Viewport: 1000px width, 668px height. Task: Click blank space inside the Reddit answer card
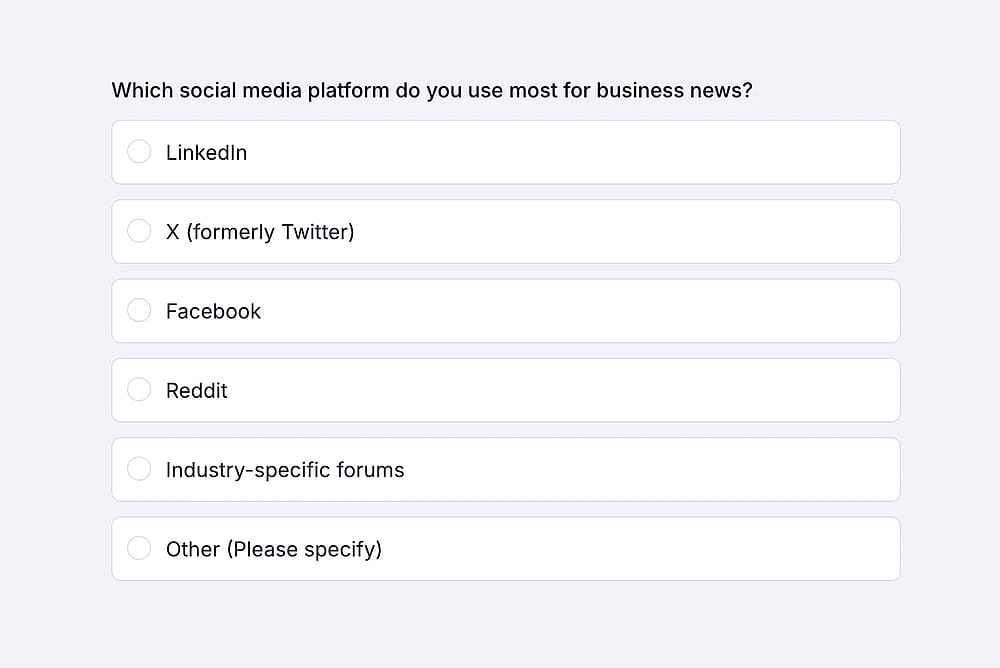point(574,390)
